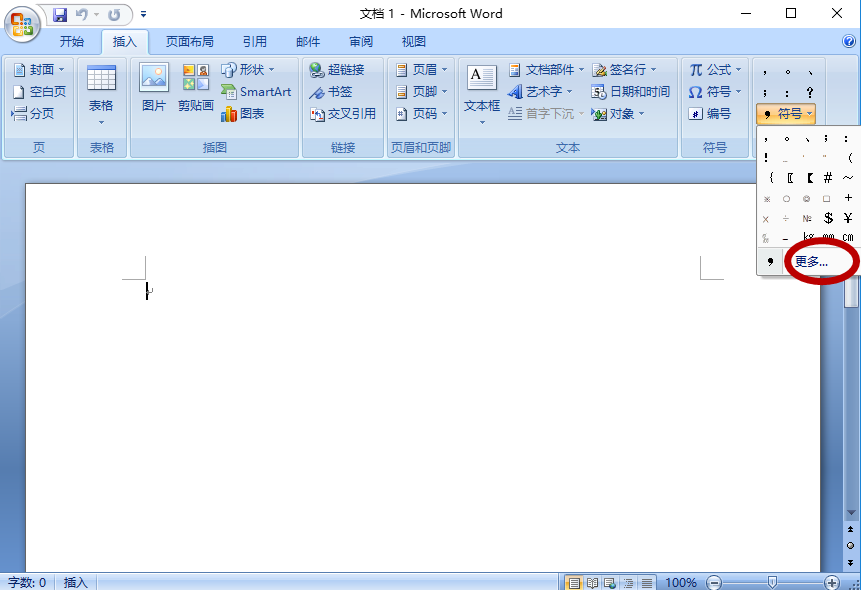Click the 字数: 0 word count
This screenshot has width=861, height=590.
27,582
